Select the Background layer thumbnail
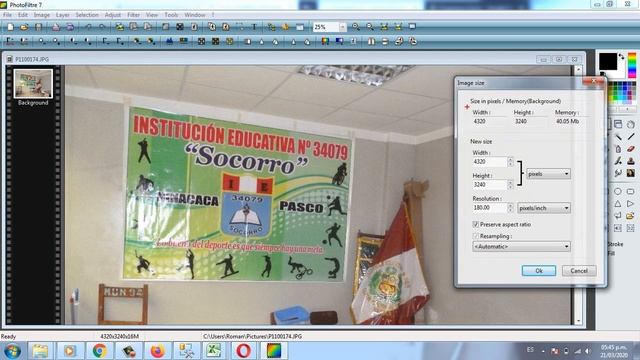 click(x=33, y=84)
